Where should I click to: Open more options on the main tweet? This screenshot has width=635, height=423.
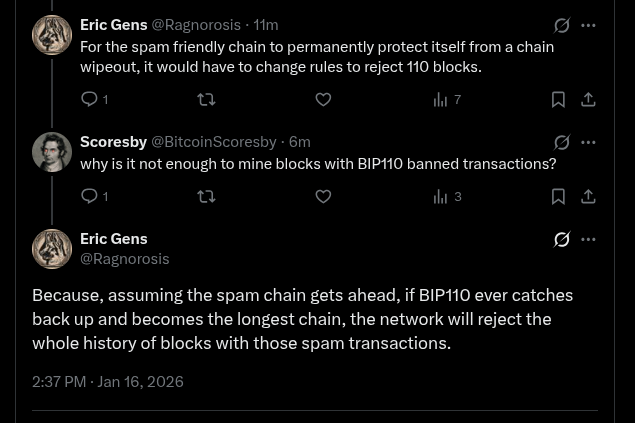[x=589, y=239]
